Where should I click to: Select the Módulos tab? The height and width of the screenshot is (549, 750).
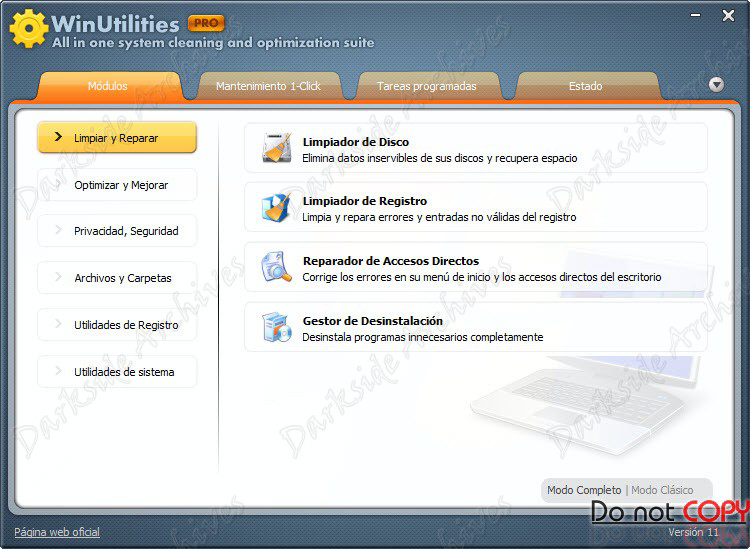(108, 86)
